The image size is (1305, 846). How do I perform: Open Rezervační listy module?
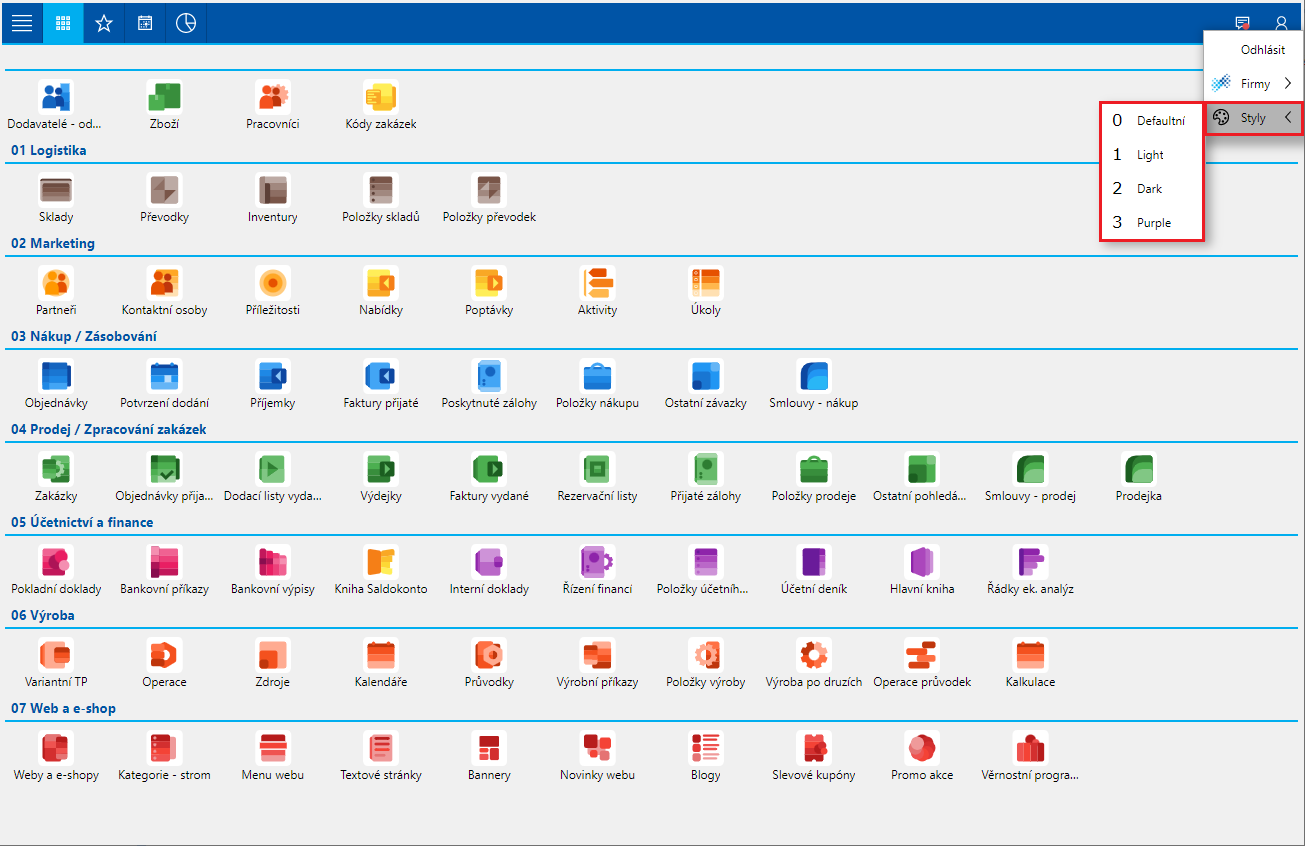click(x=597, y=476)
